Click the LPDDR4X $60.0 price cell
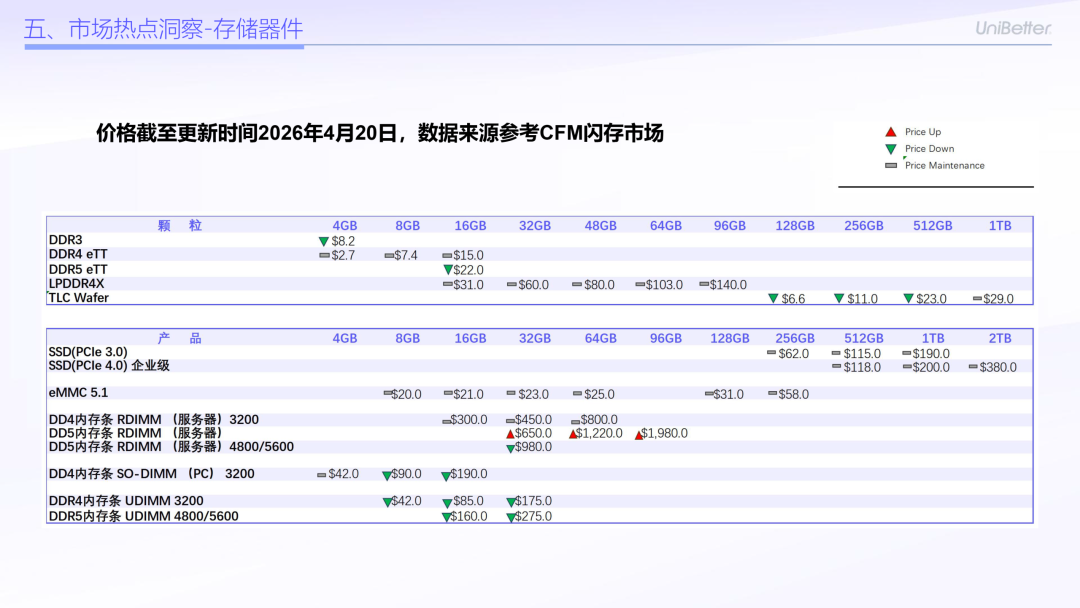 click(x=534, y=285)
